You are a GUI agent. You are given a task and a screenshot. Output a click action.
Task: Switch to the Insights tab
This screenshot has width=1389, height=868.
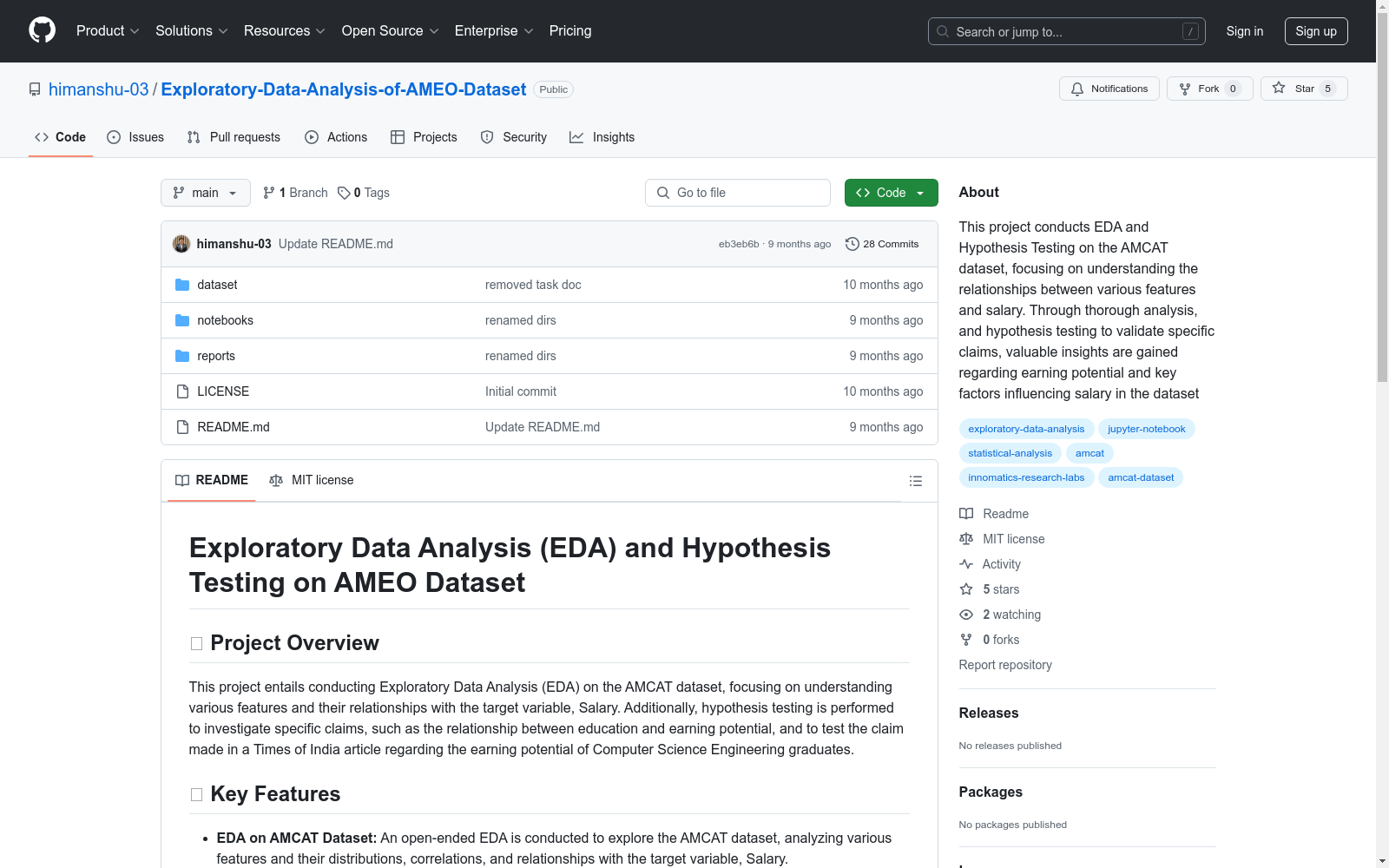point(602,137)
